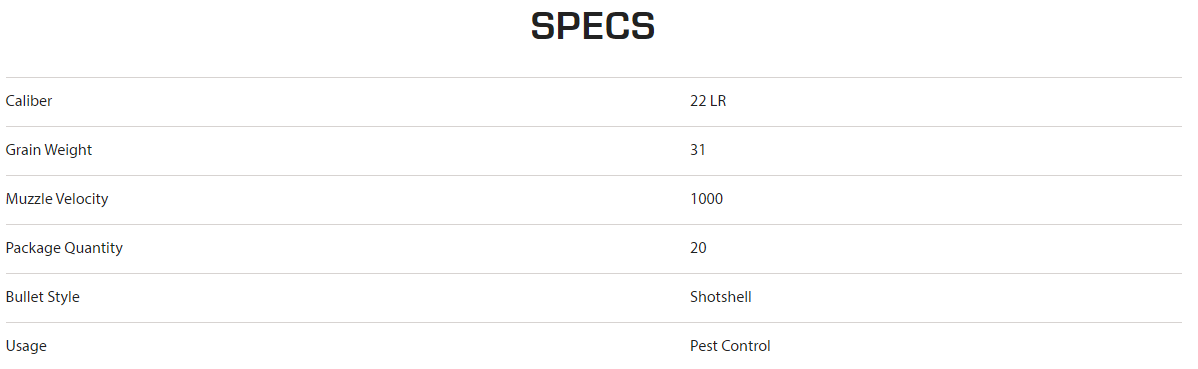
Task: Select the Bullet Style label
Action: (x=42, y=296)
